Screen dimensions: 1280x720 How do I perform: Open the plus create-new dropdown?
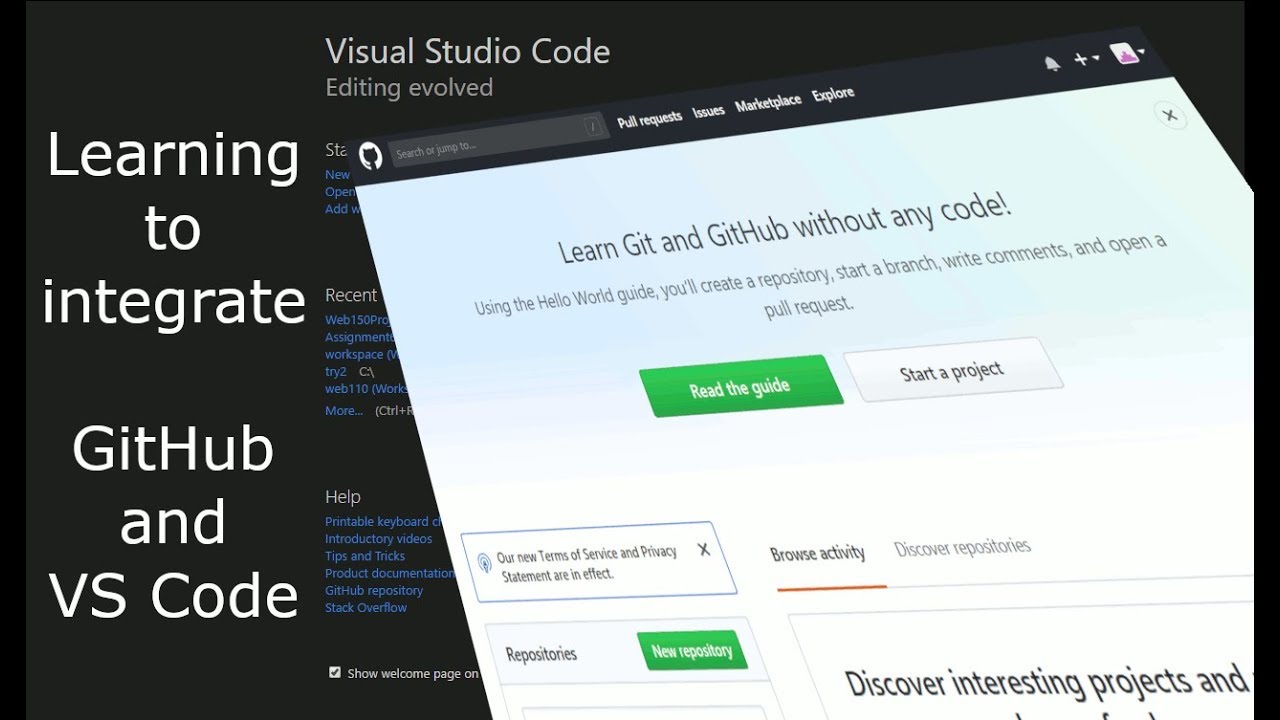[1086, 59]
